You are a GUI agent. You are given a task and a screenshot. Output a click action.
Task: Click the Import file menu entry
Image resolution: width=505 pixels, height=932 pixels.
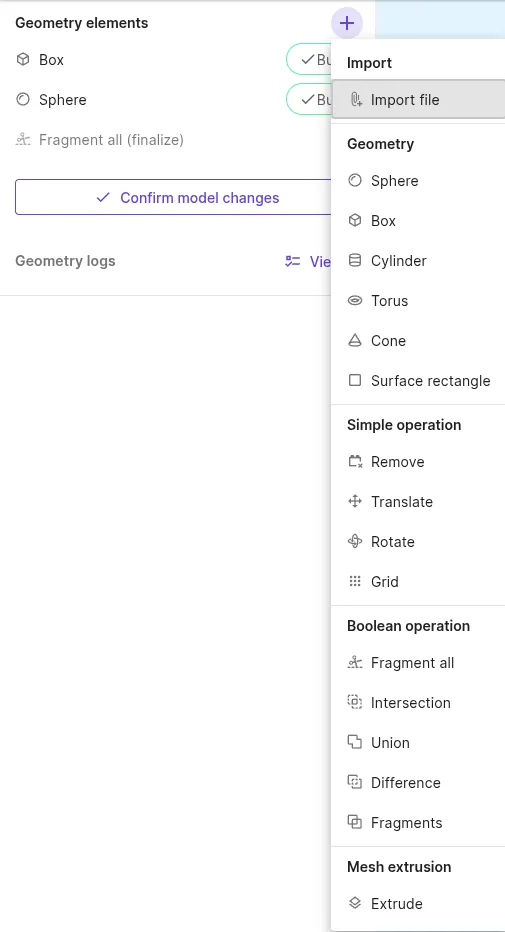coord(418,100)
